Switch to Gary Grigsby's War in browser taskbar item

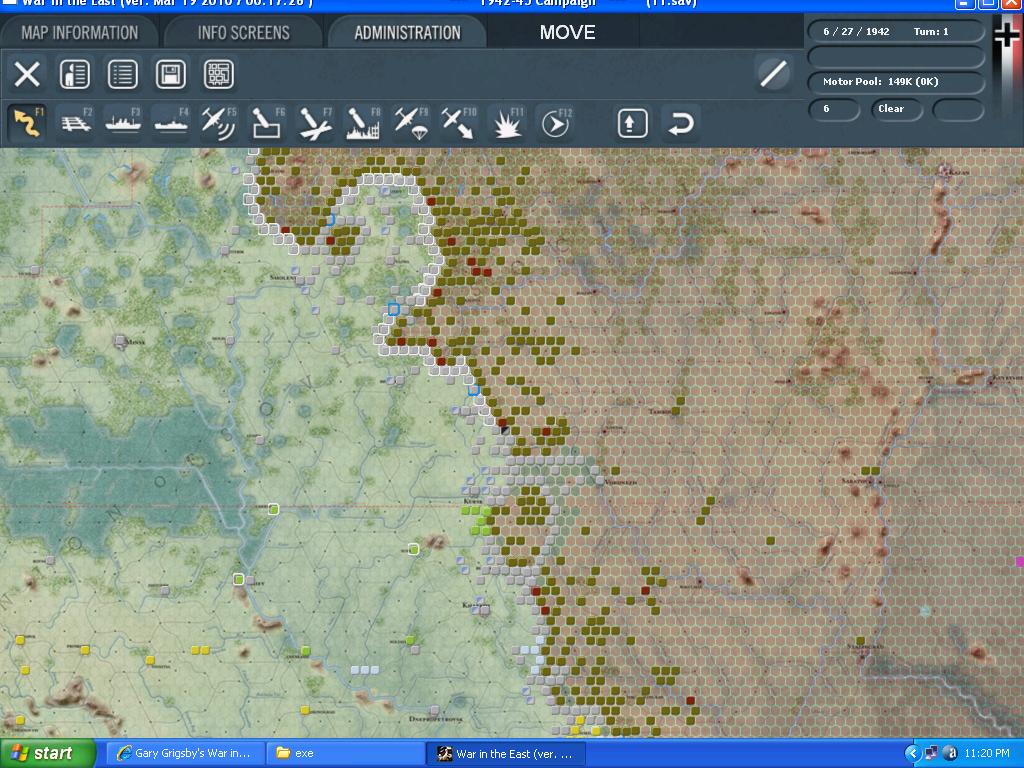click(185, 753)
